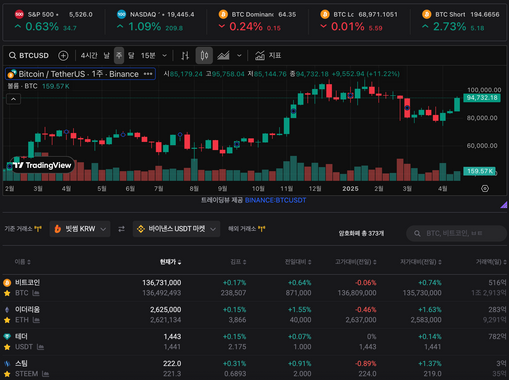The height and width of the screenshot is (380, 509).
Task: Select the 달 (month) timeframe
Action: click(131, 55)
